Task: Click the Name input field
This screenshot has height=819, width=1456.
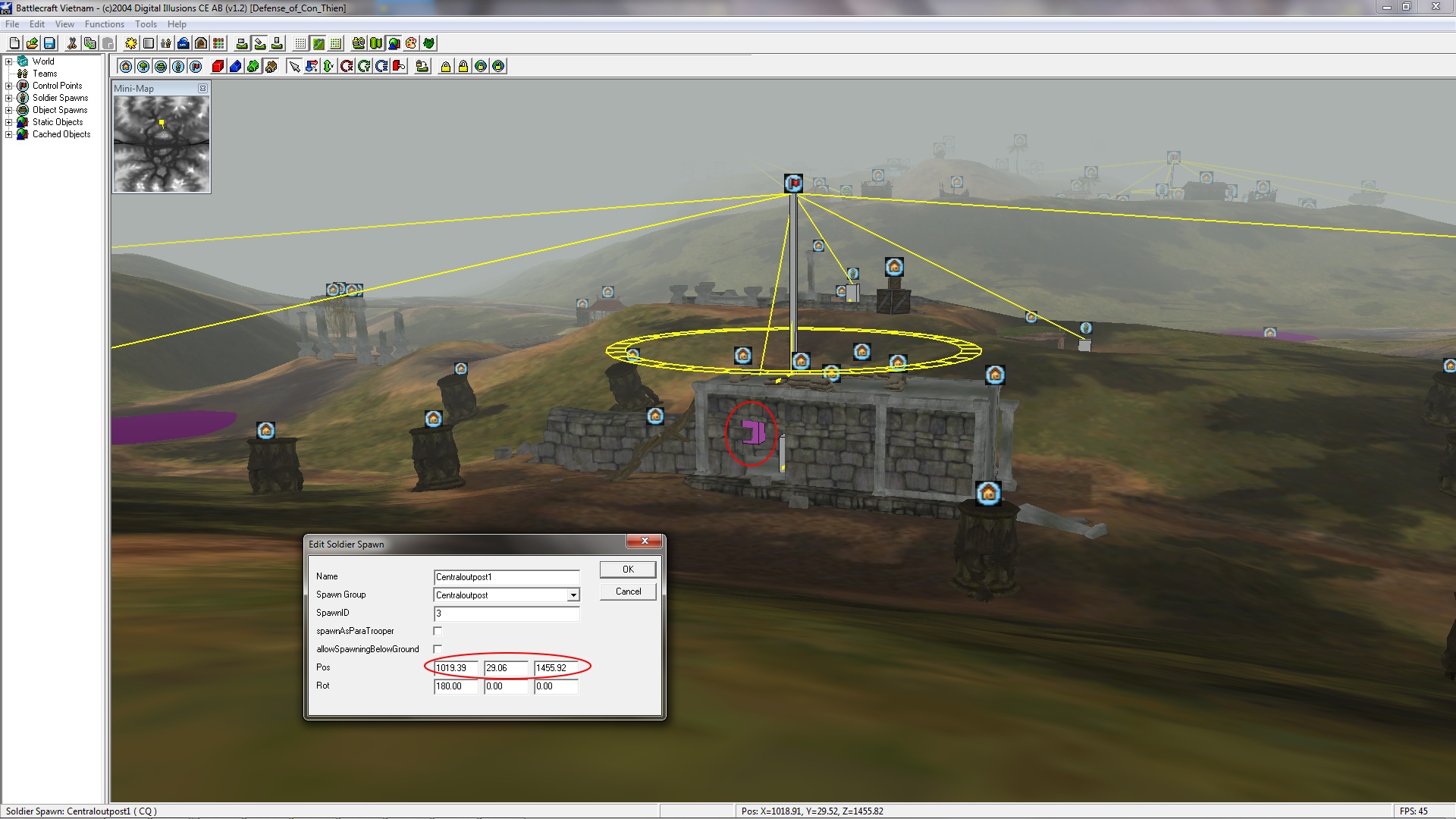Action: click(x=507, y=577)
